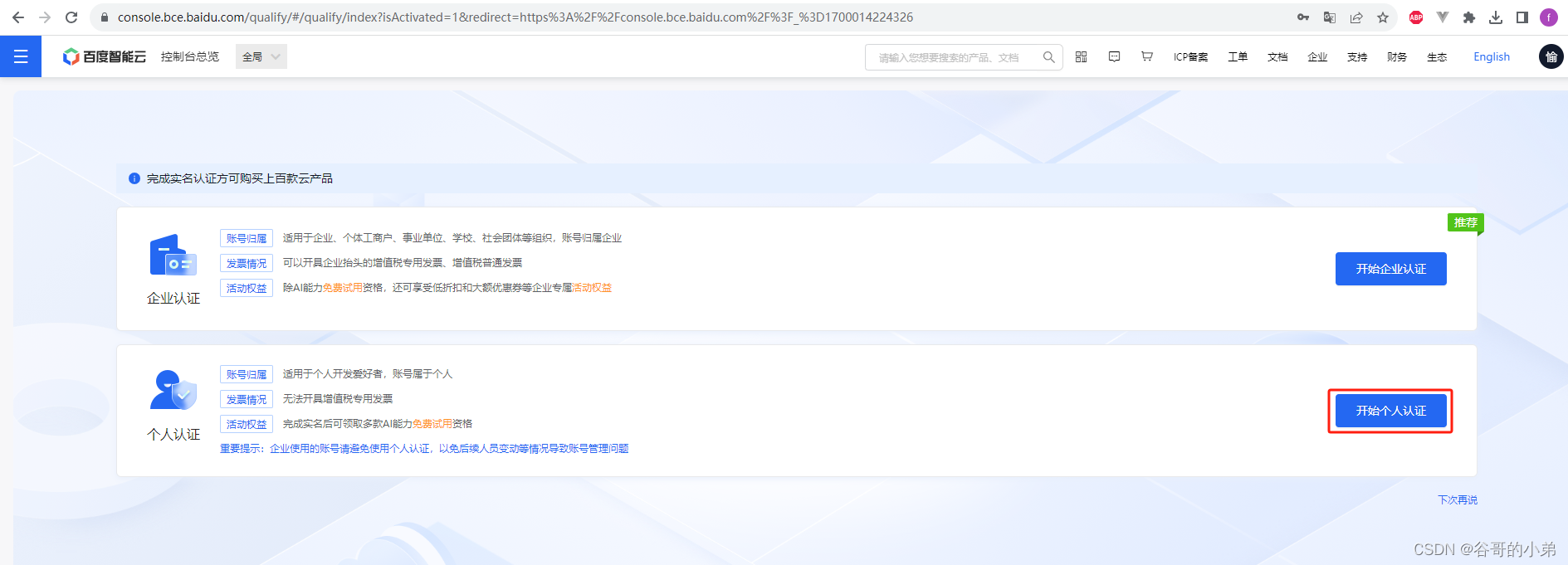Click the browser forward arrow
1568x565 pixels.
coord(45,17)
